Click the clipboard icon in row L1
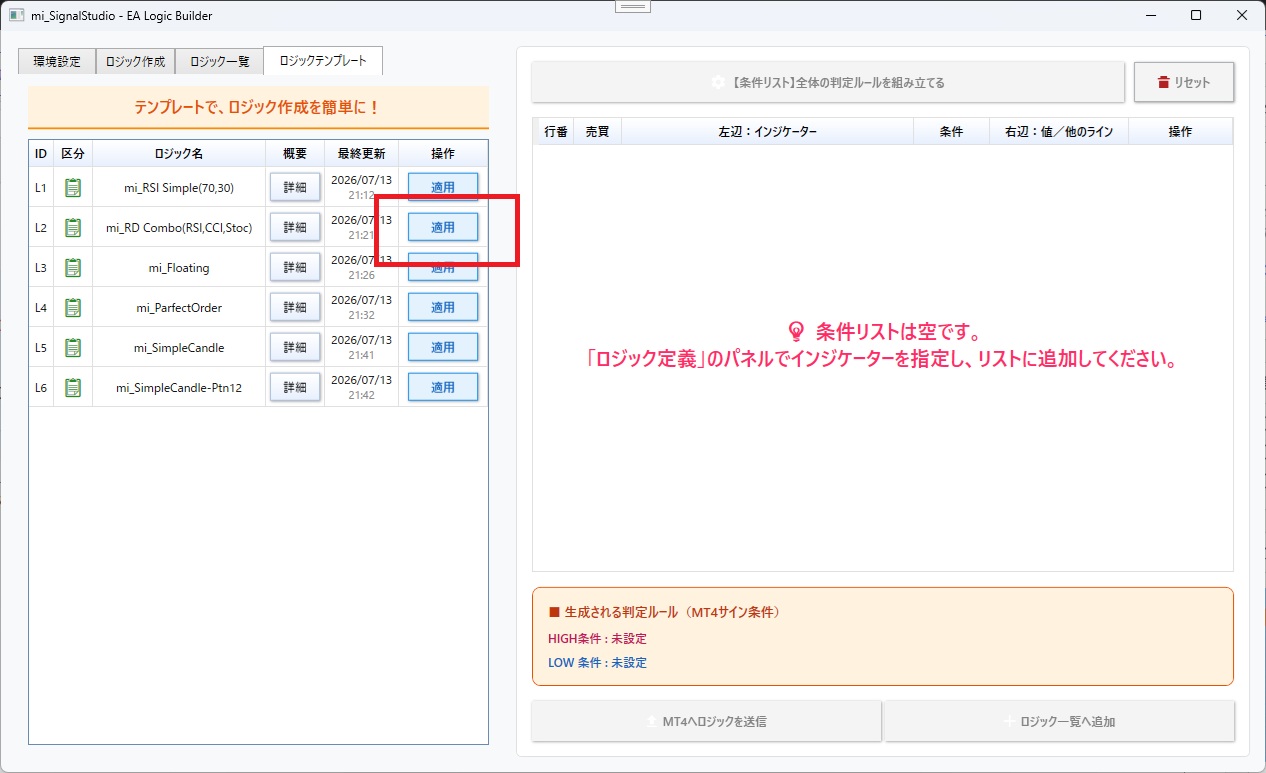 (73, 187)
